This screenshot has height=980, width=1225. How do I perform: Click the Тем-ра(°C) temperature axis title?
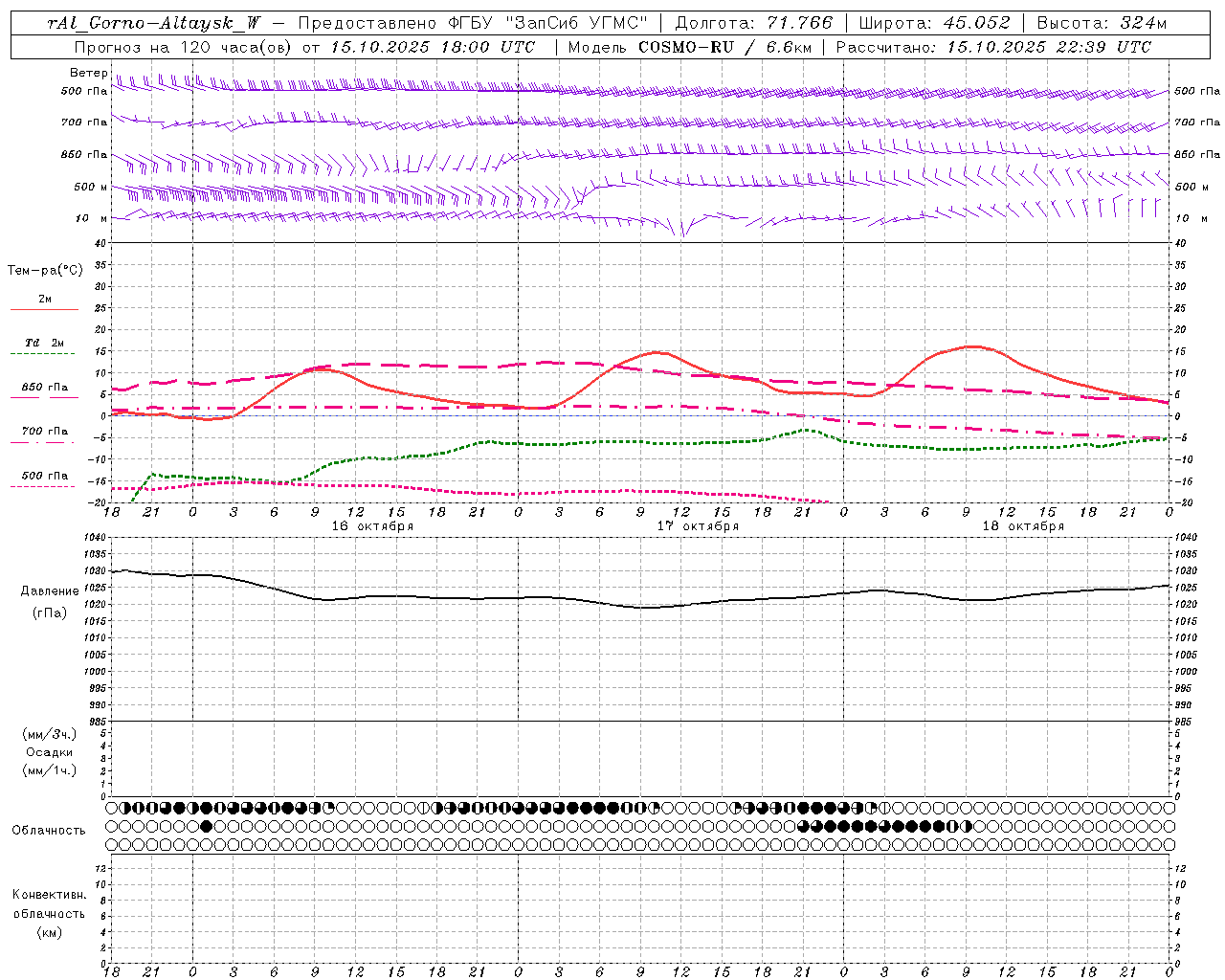(45, 271)
